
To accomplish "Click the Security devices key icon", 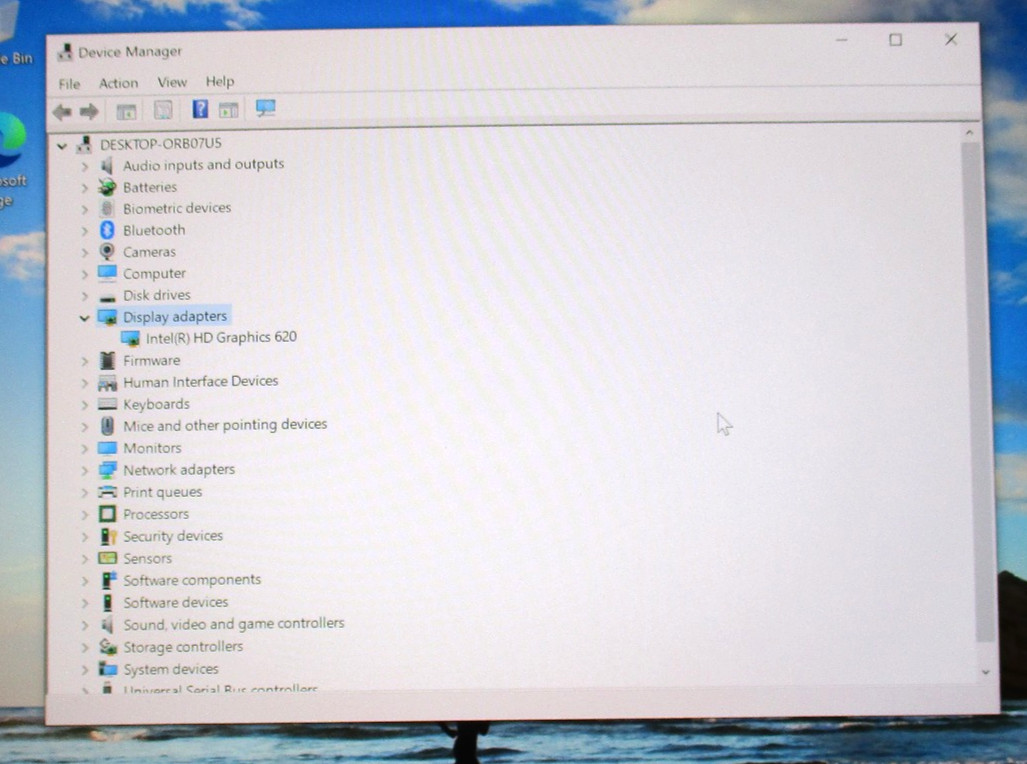I will point(108,537).
